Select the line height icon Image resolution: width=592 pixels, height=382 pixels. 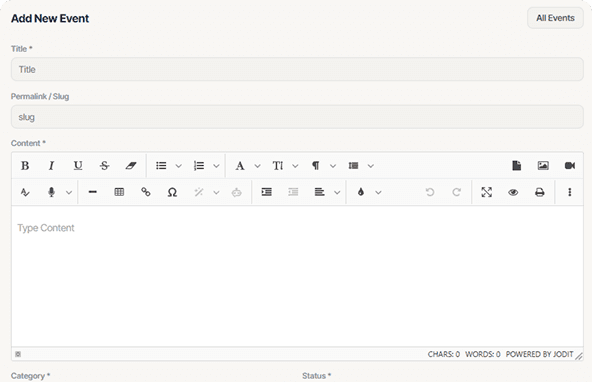tap(353, 166)
